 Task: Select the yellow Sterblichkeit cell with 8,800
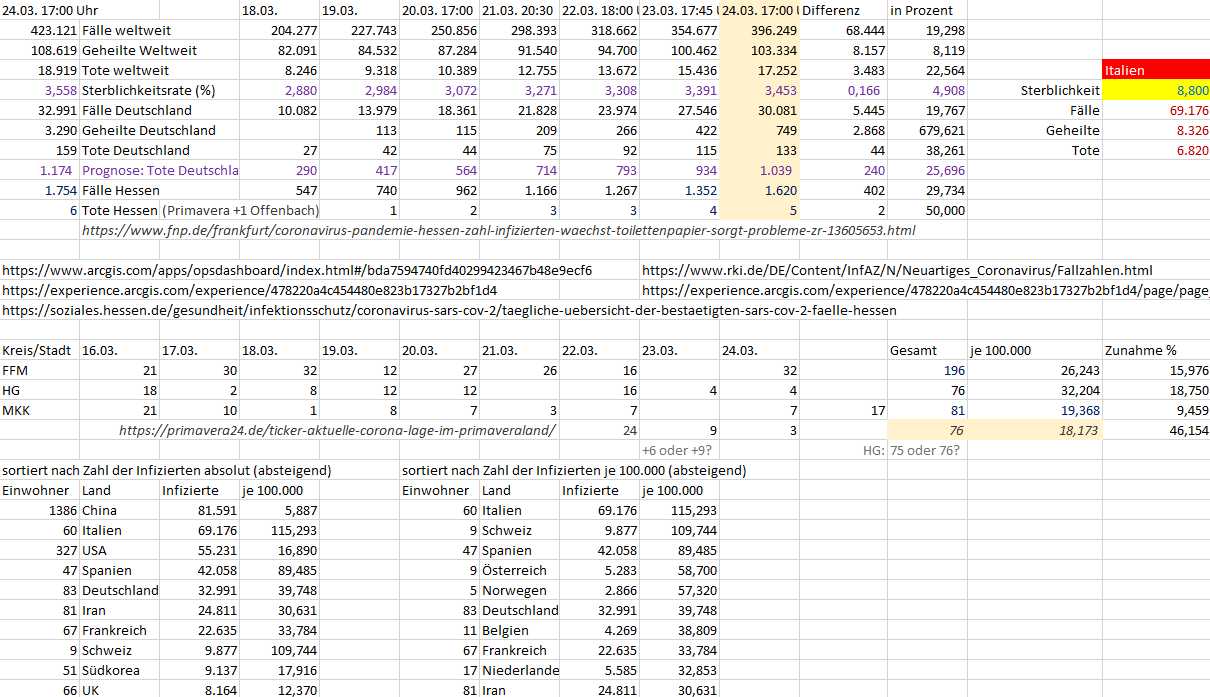(1155, 91)
